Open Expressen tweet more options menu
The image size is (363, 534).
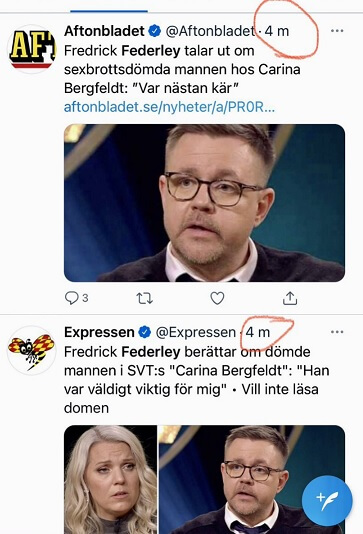337,332
